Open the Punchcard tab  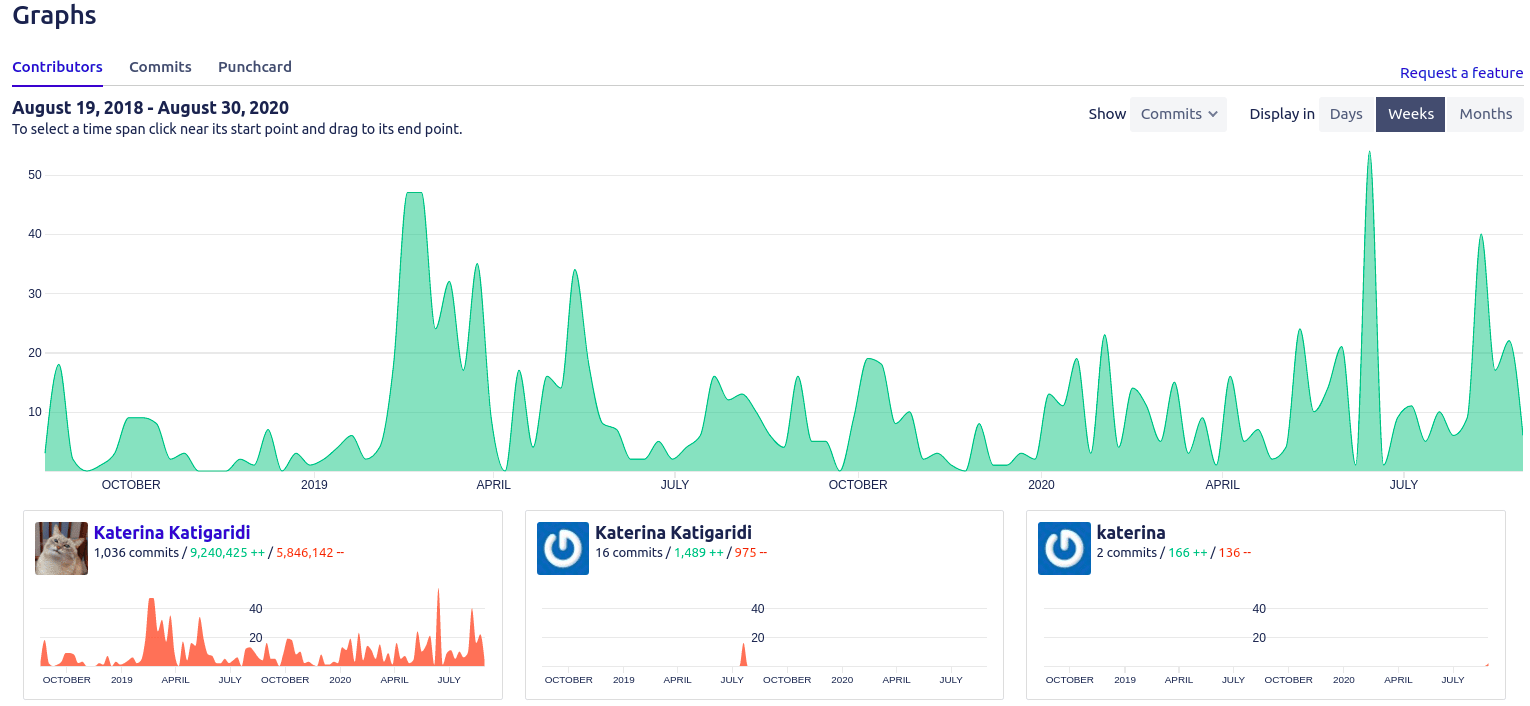point(254,67)
